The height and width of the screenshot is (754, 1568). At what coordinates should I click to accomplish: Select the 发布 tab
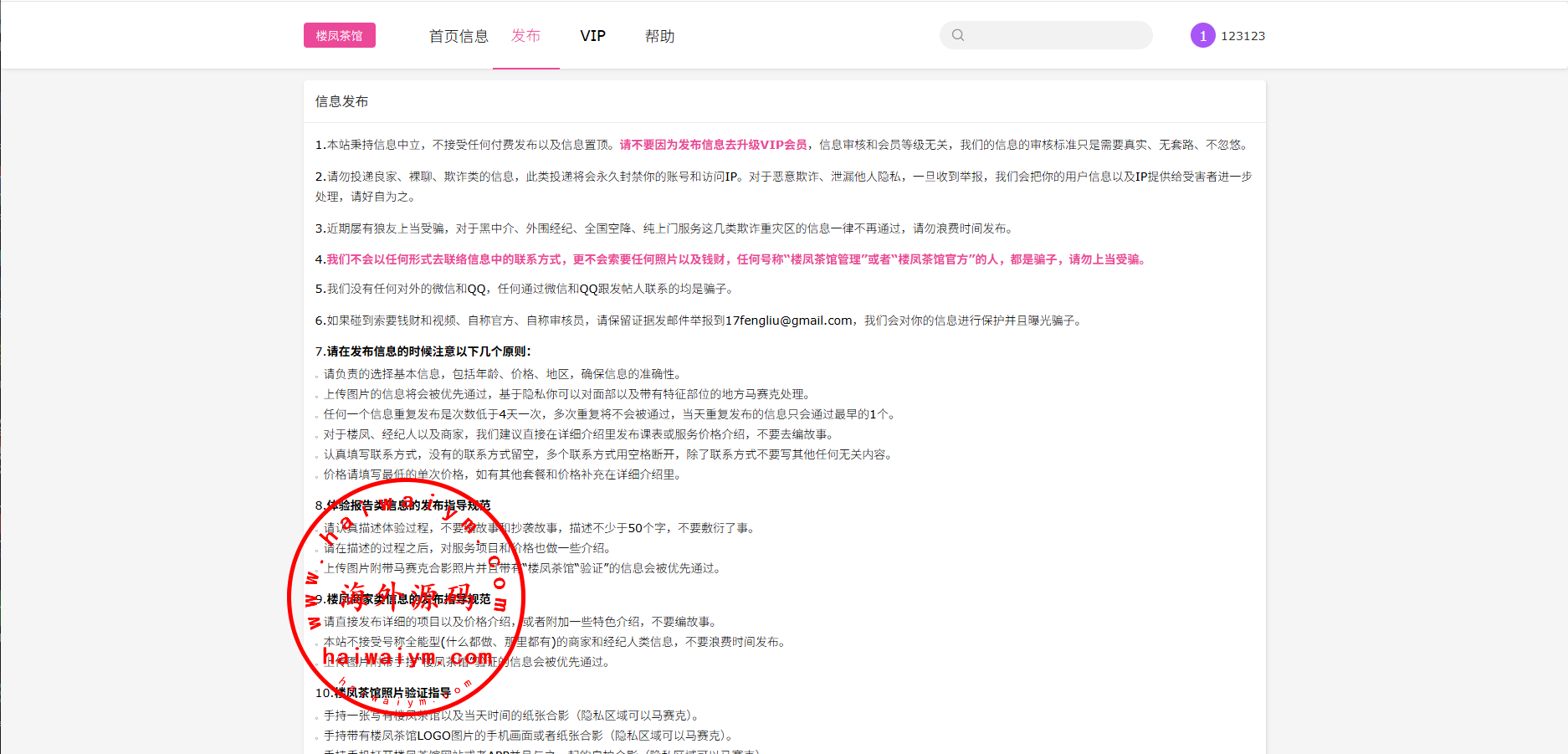coord(525,36)
